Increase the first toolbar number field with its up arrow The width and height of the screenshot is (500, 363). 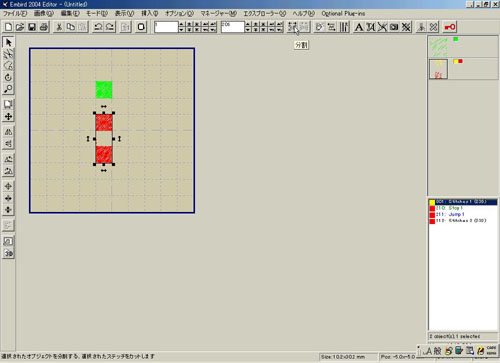click(x=181, y=24)
